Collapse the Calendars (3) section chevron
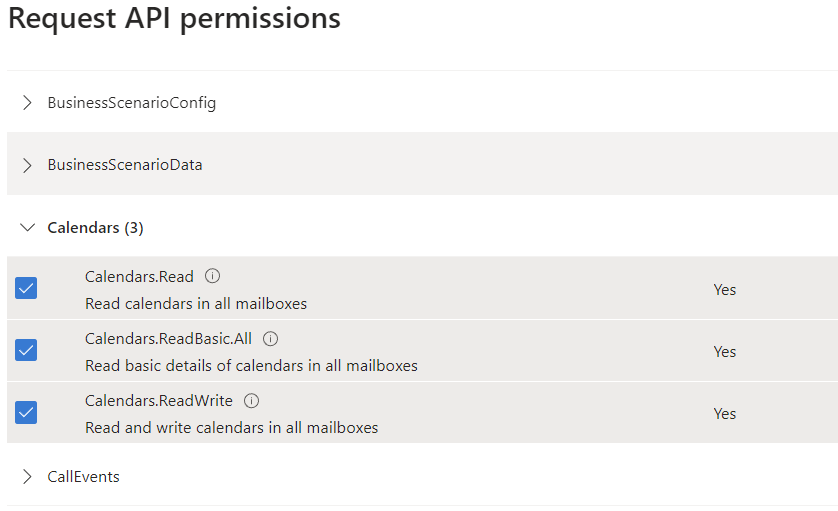 click(x=27, y=228)
